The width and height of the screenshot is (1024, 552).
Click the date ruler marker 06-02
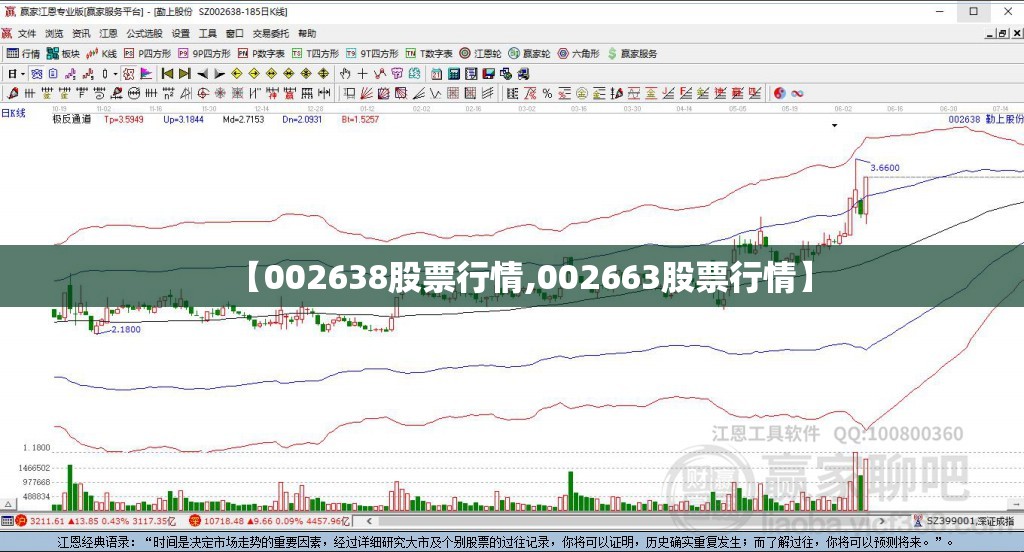coord(843,108)
